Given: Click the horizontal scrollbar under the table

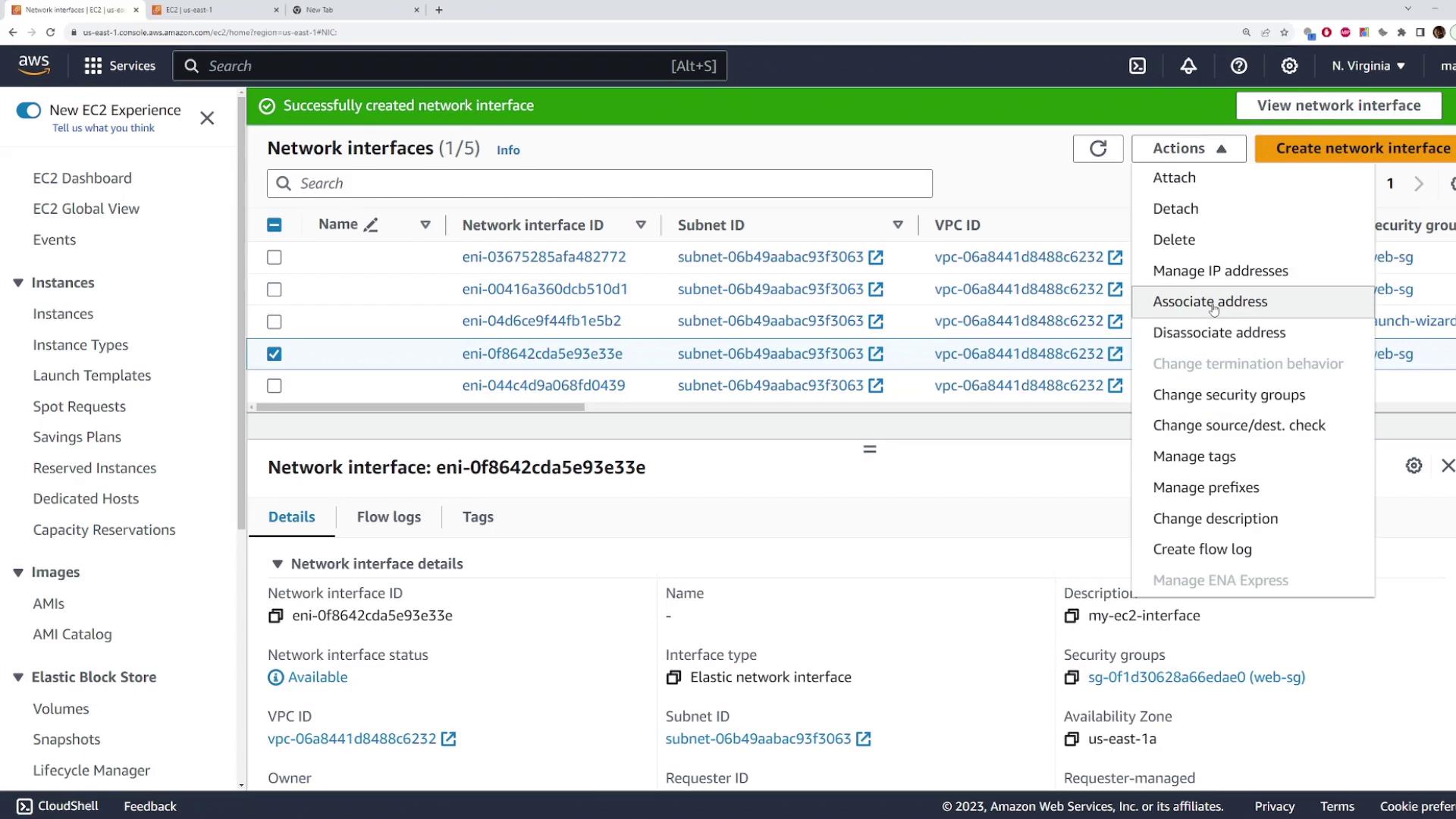Looking at the screenshot, I should [420, 407].
